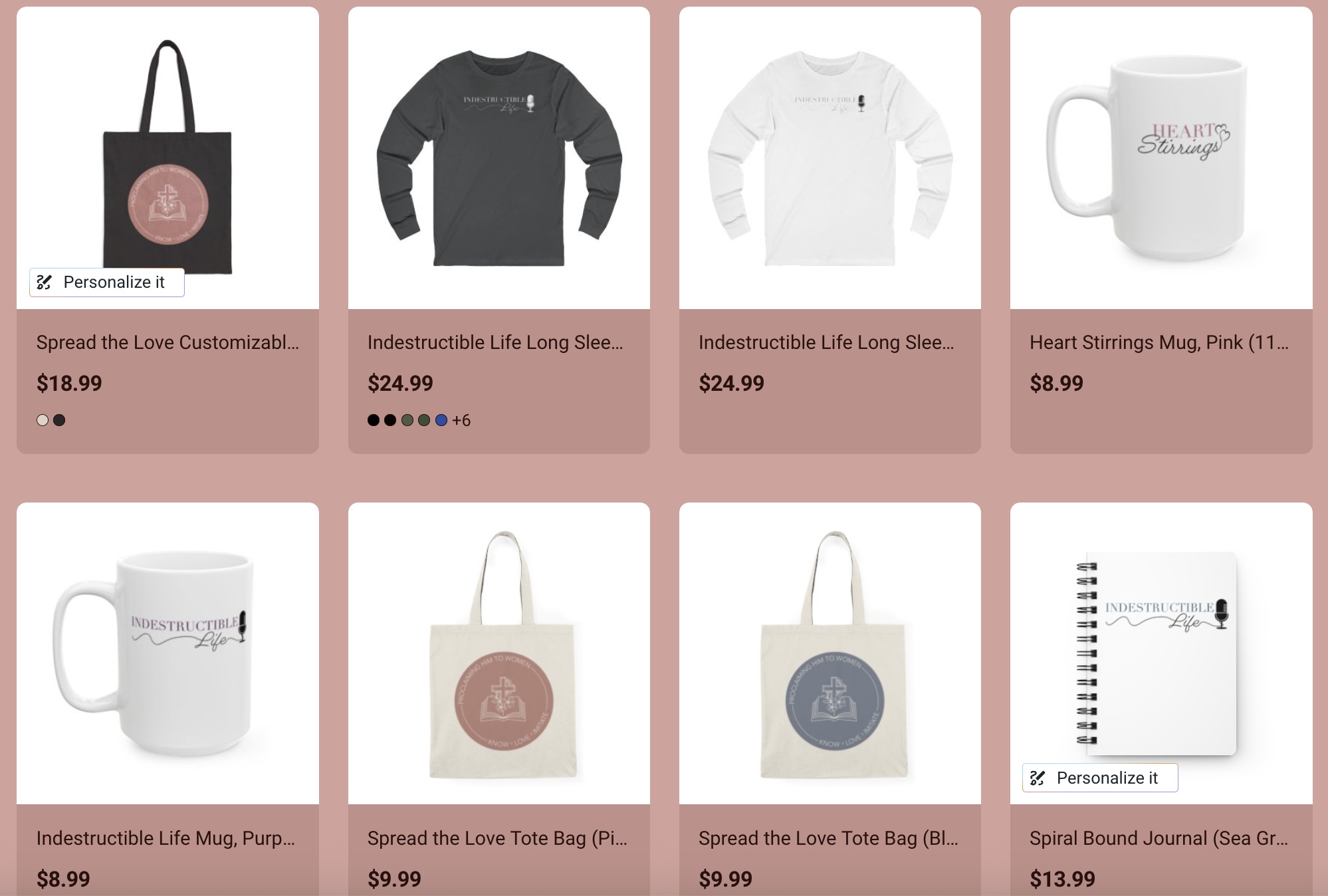Open the blue logo tote bag image
The image size is (1328, 896).
[830, 653]
